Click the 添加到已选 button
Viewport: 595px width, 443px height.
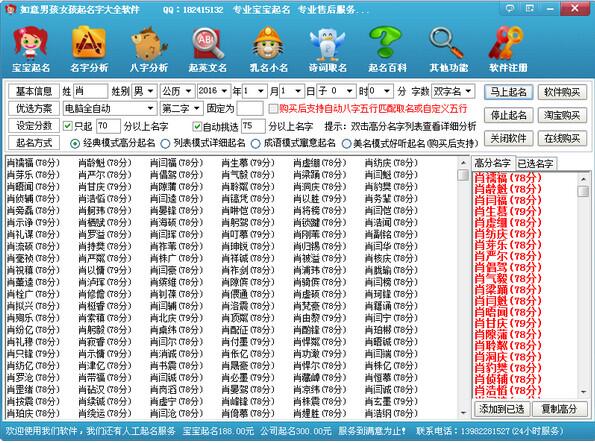click(501, 409)
